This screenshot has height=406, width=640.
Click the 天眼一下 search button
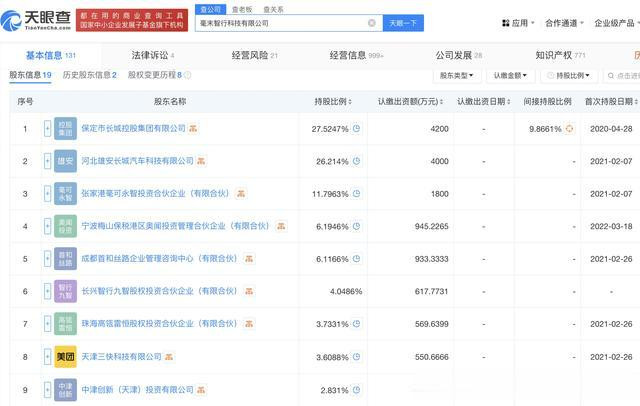[403, 23]
